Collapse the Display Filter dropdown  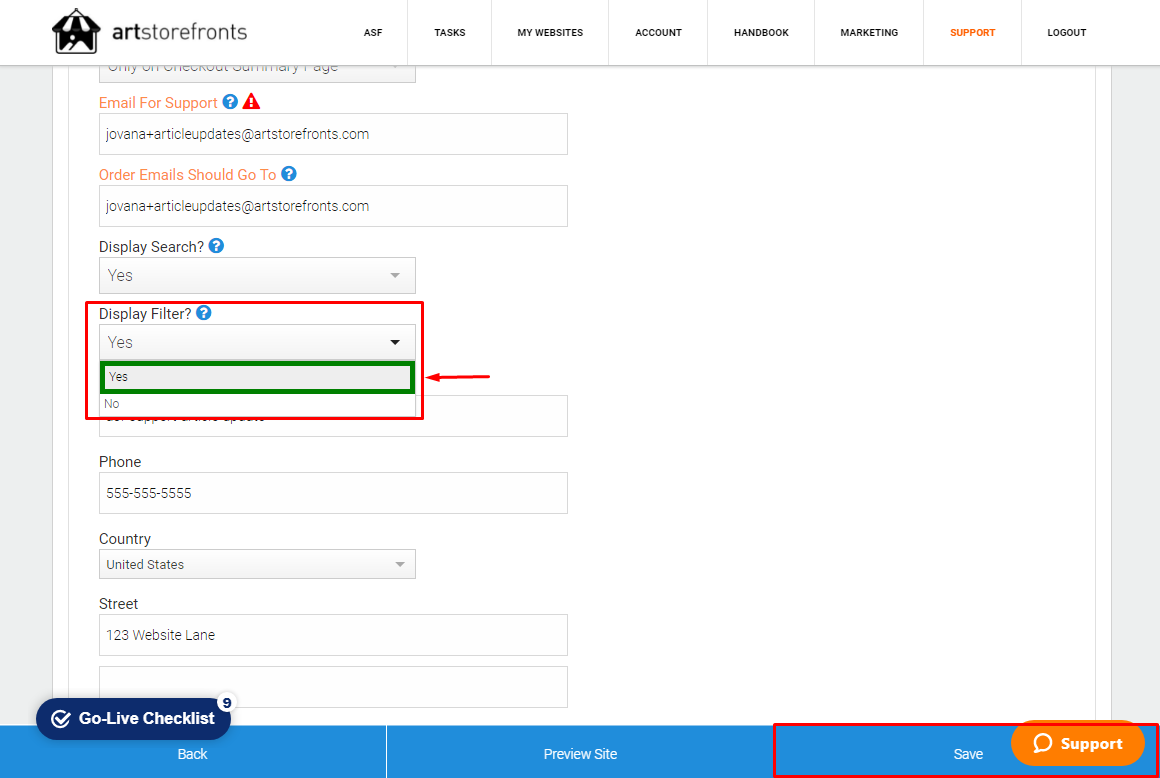[257, 342]
